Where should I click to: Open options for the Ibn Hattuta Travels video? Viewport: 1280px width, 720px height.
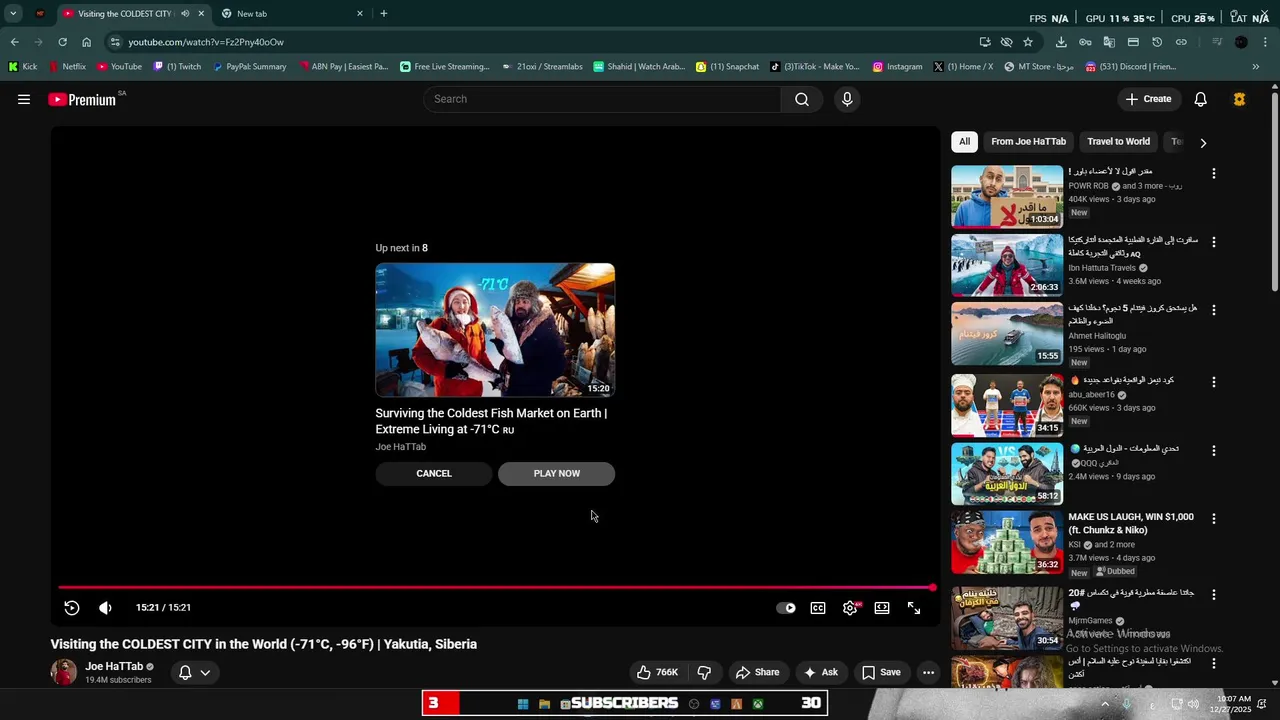pyautogui.click(x=1214, y=243)
